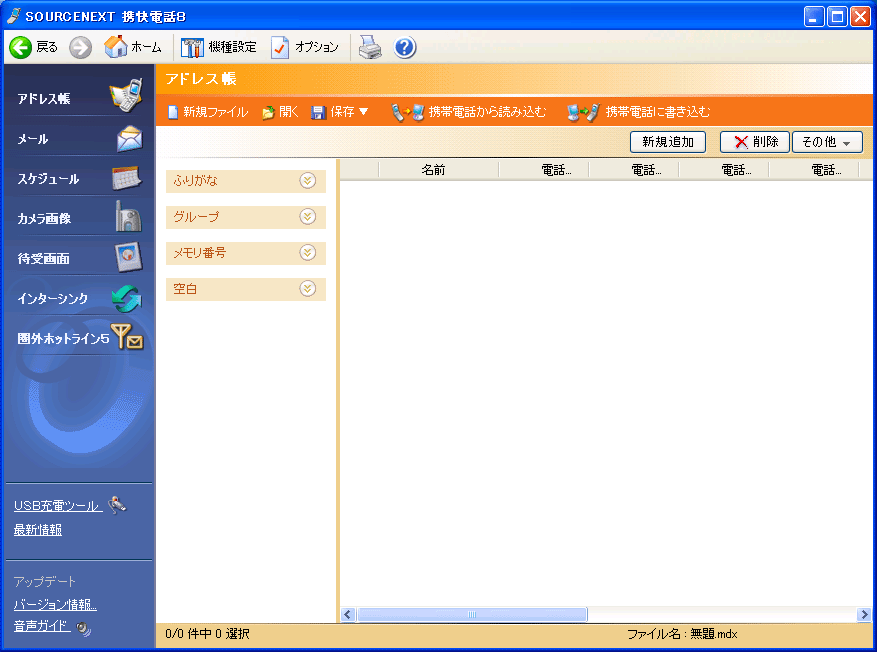The image size is (877, 652).
Task: Select 待受画面 label in sidebar
Action: 44,258
